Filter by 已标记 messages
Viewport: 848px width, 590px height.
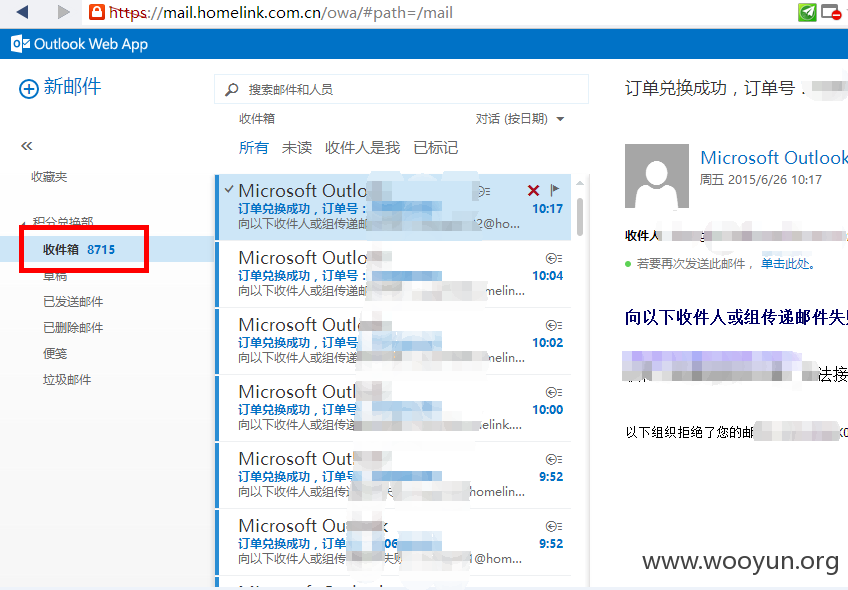click(435, 148)
